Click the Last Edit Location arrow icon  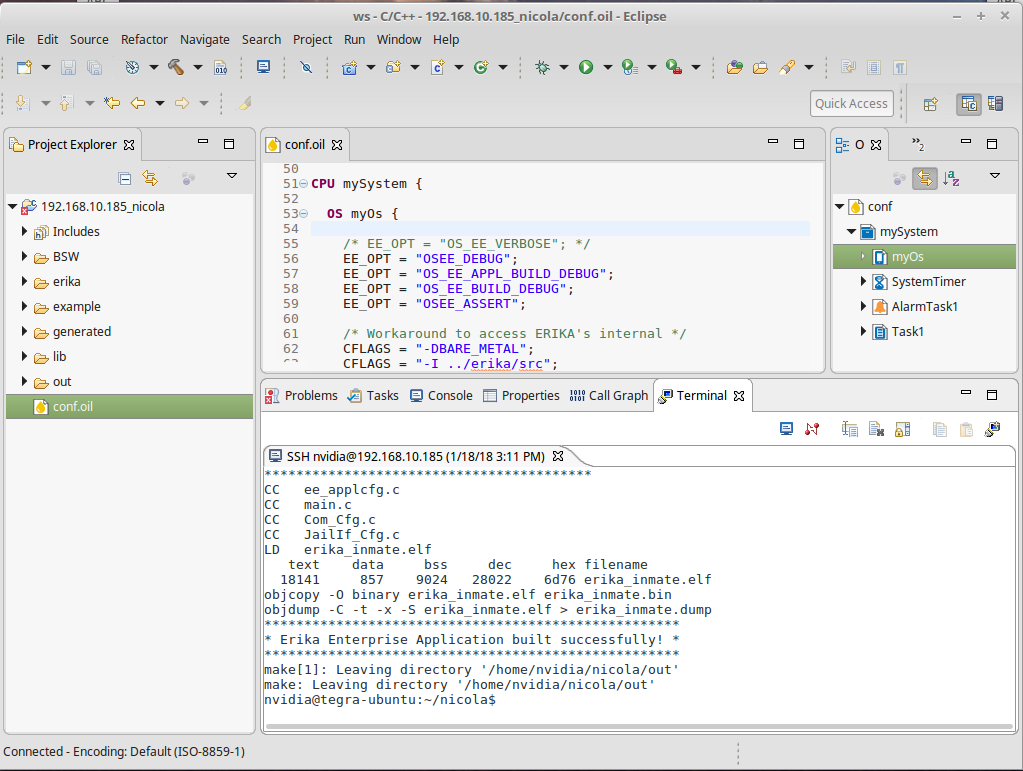pyautogui.click(x=112, y=103)
